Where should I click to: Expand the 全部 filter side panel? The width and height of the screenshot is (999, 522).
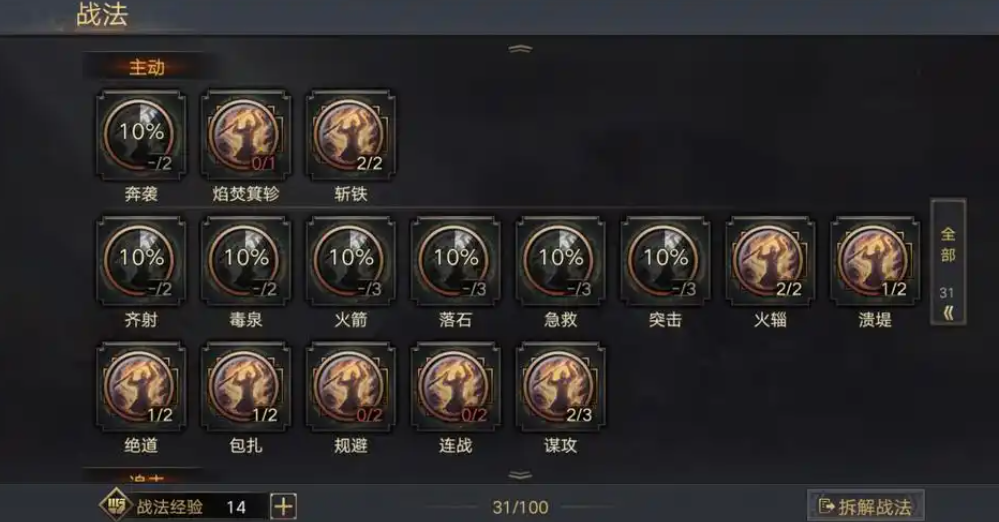click(948, 262)
